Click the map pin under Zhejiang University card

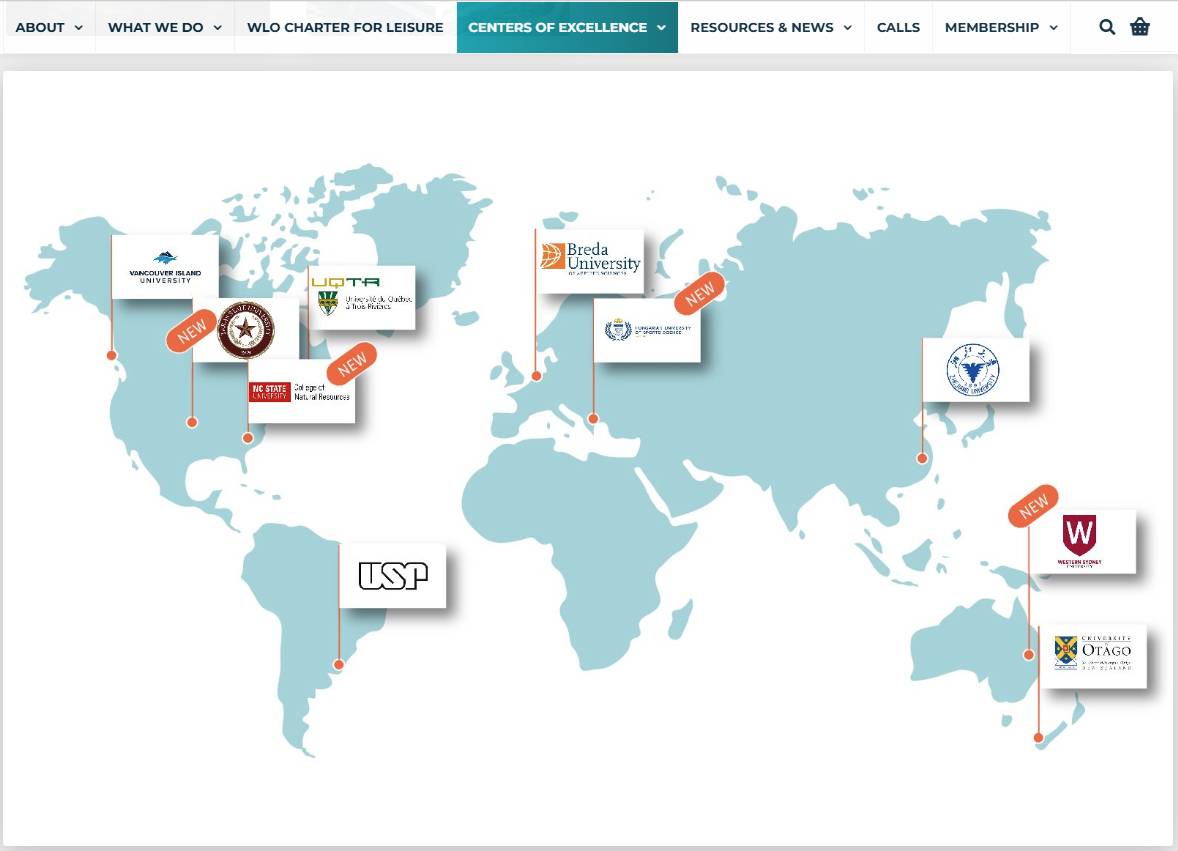tap(923, 458)
